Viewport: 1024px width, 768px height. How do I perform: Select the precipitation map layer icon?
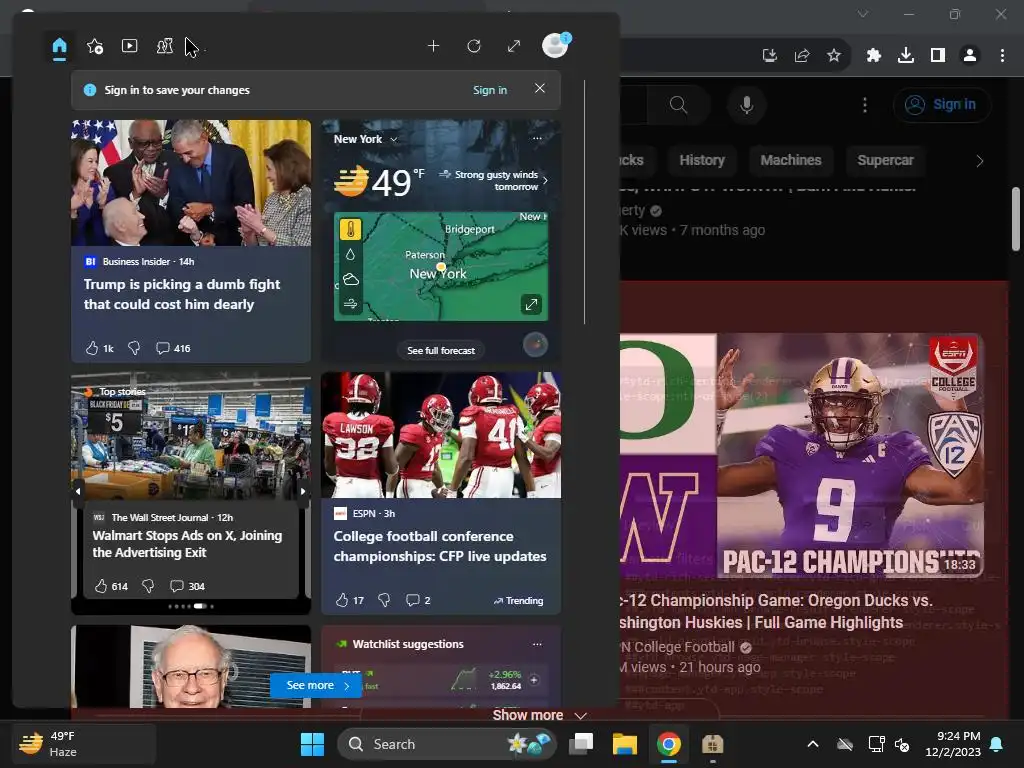tap(351, 255)
